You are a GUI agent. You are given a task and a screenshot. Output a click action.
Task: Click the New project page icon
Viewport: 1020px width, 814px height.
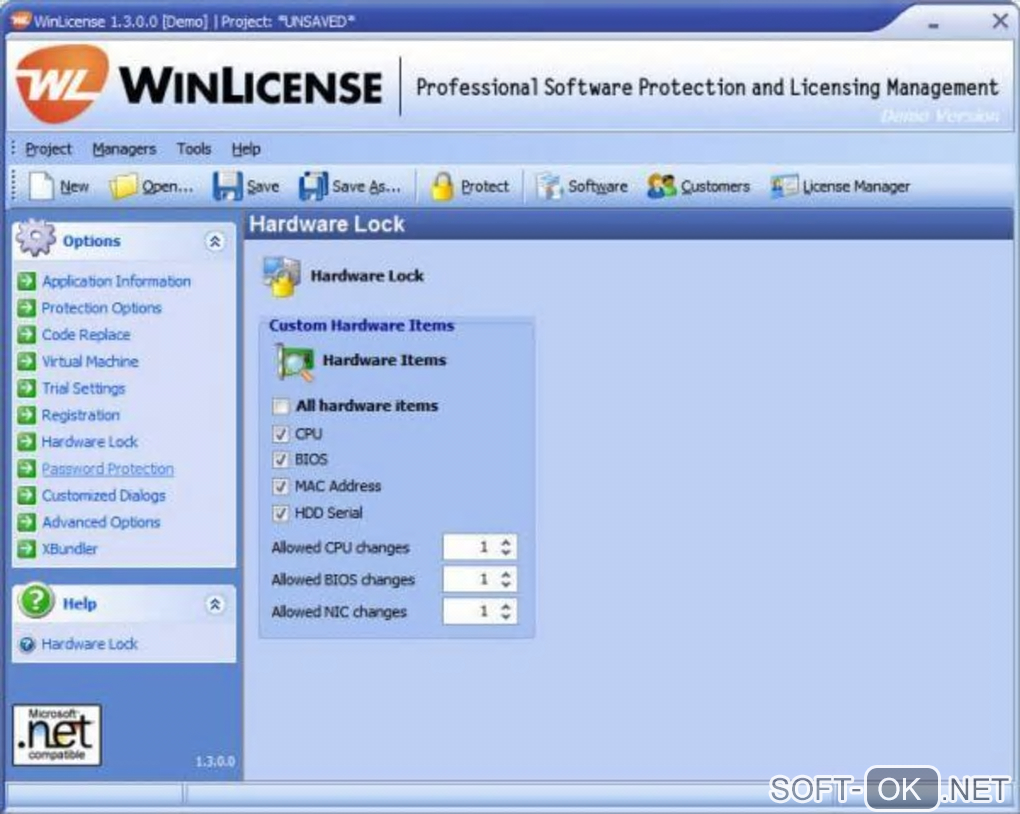click(x=42, y=186)
